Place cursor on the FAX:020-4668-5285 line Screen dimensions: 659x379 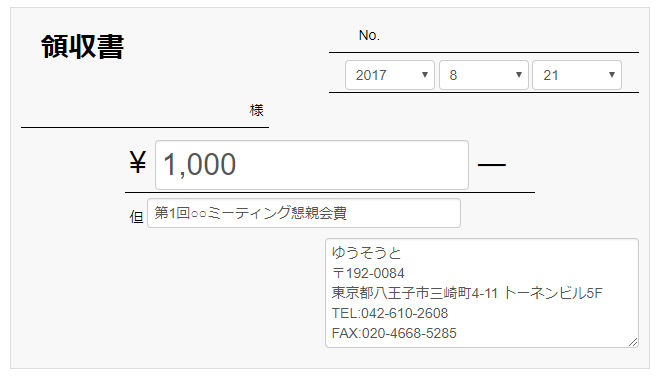coord(394,333)
